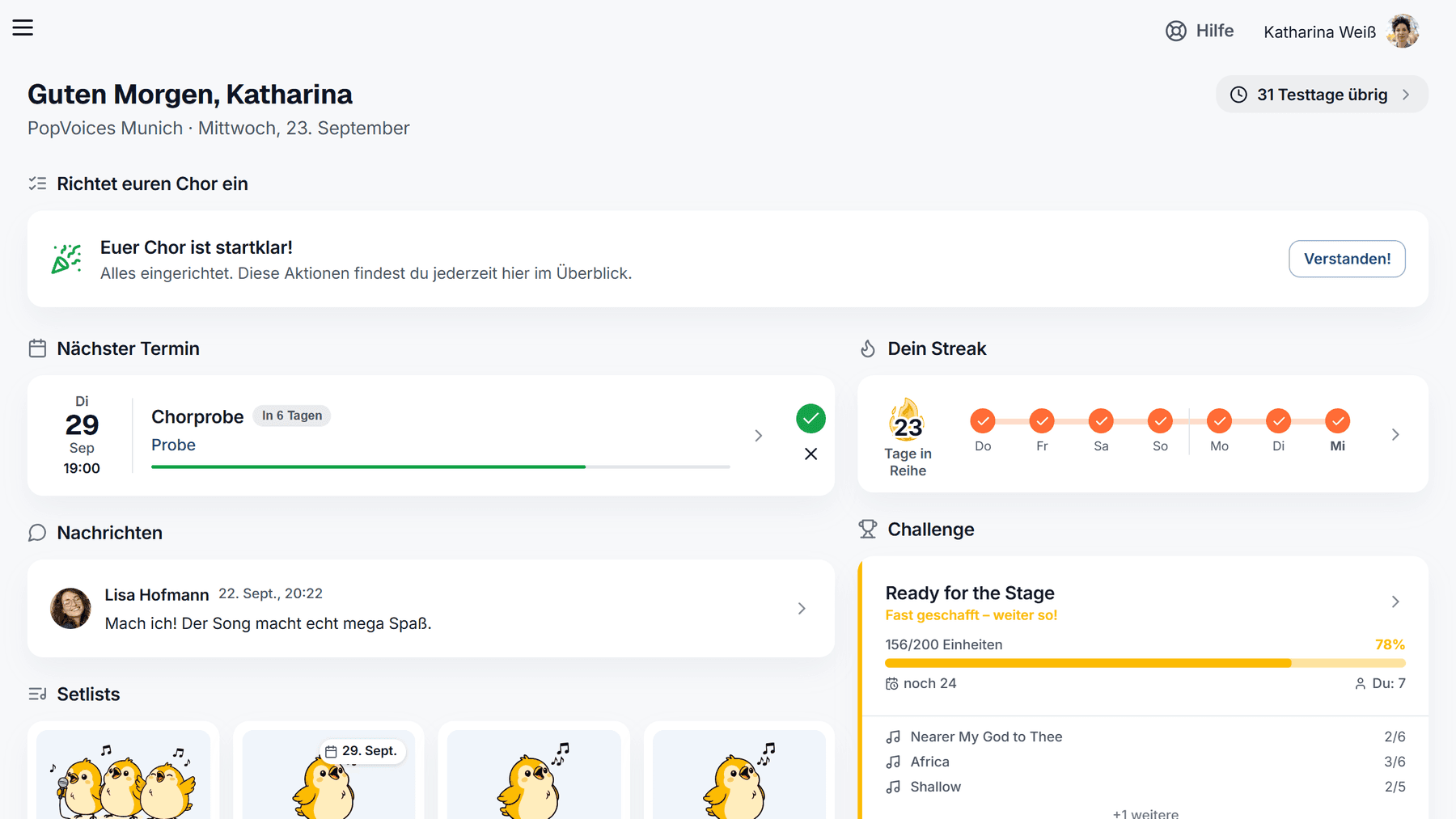
Task: Click the flame streak counter icon
Action: pyautogui.click(x=908, y=419)
